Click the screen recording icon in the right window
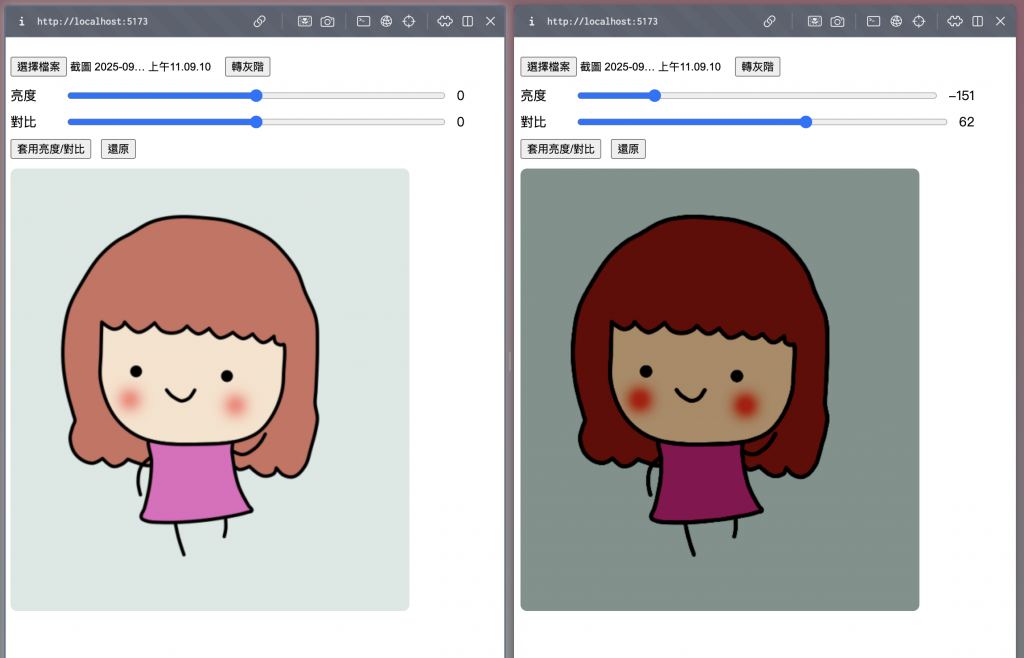 pos(815,22)
